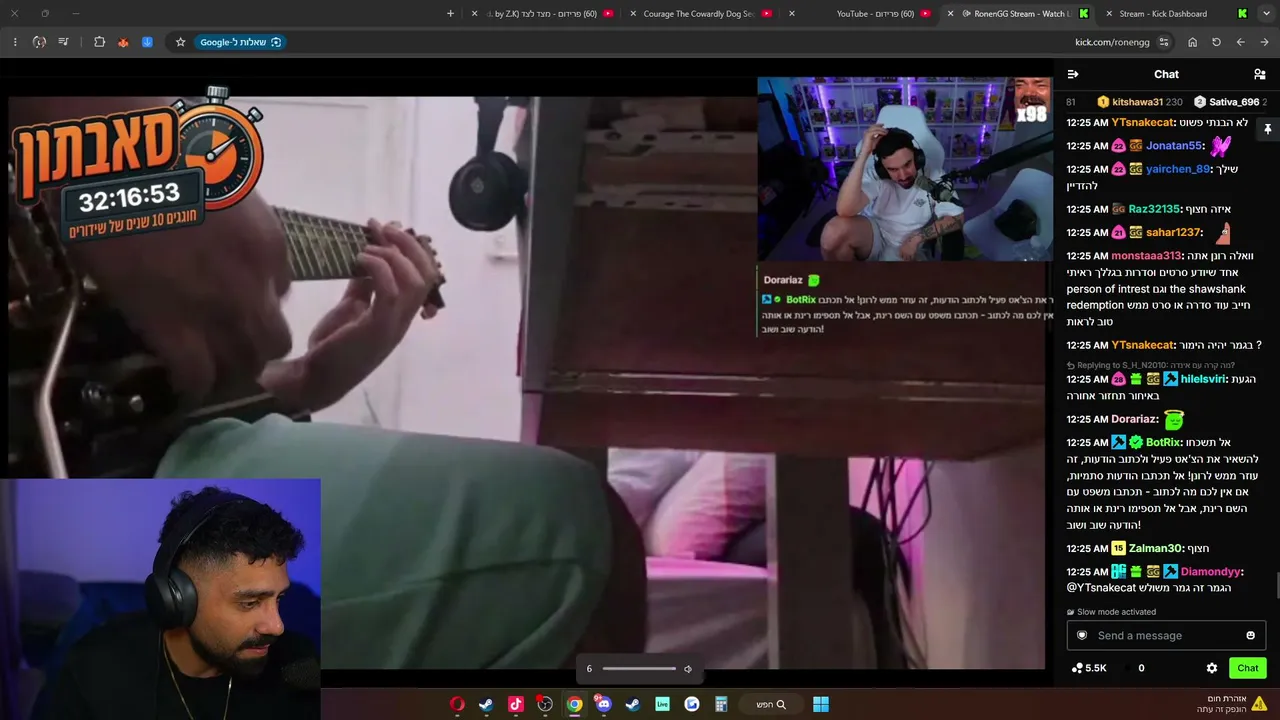Open Zalman30's user card
Image resolution: width=1280 pixels, height=720 pixels.
[x=1155, y=548]
